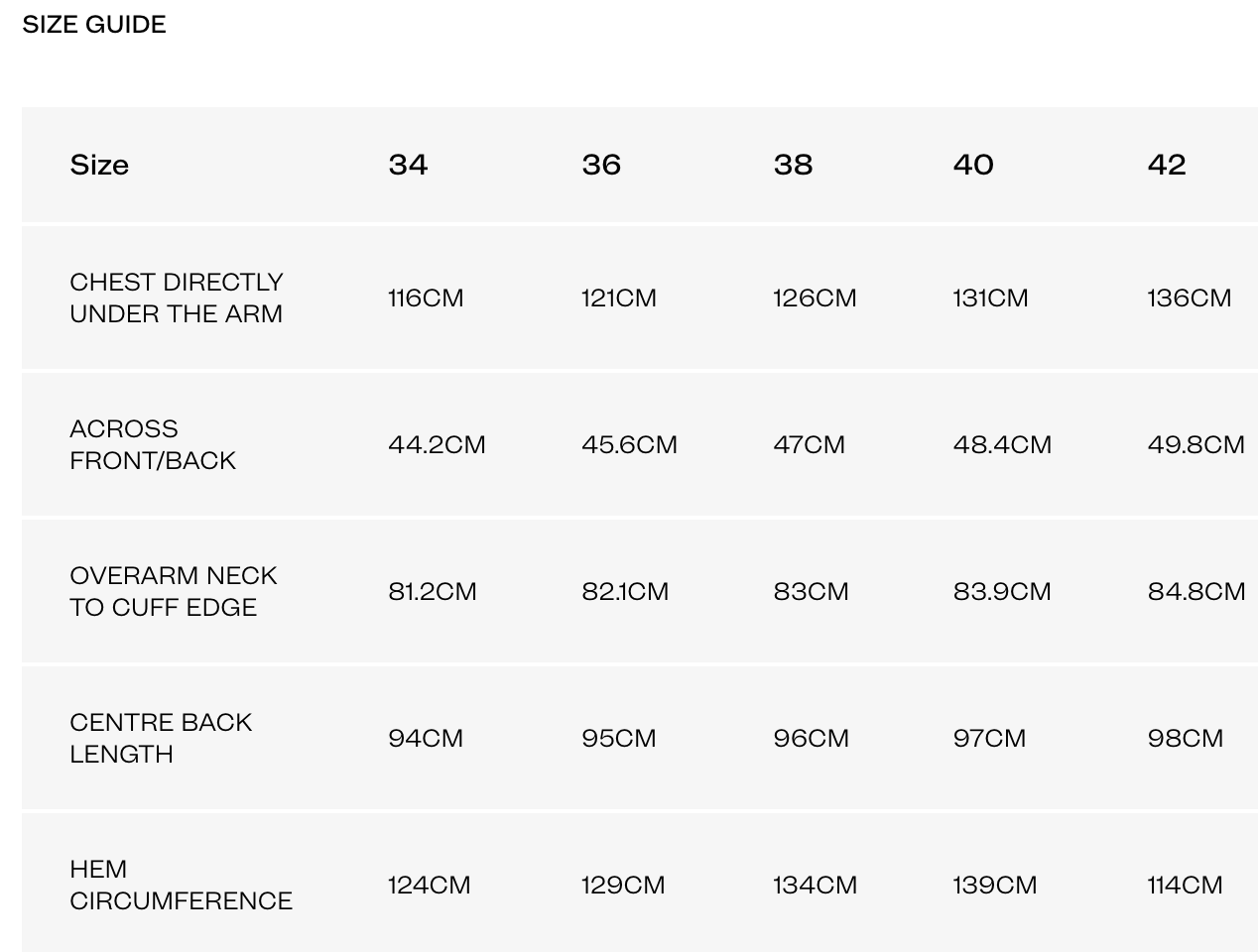Click the Overarm Neck To Cuff Edge label

coord(174,591)
